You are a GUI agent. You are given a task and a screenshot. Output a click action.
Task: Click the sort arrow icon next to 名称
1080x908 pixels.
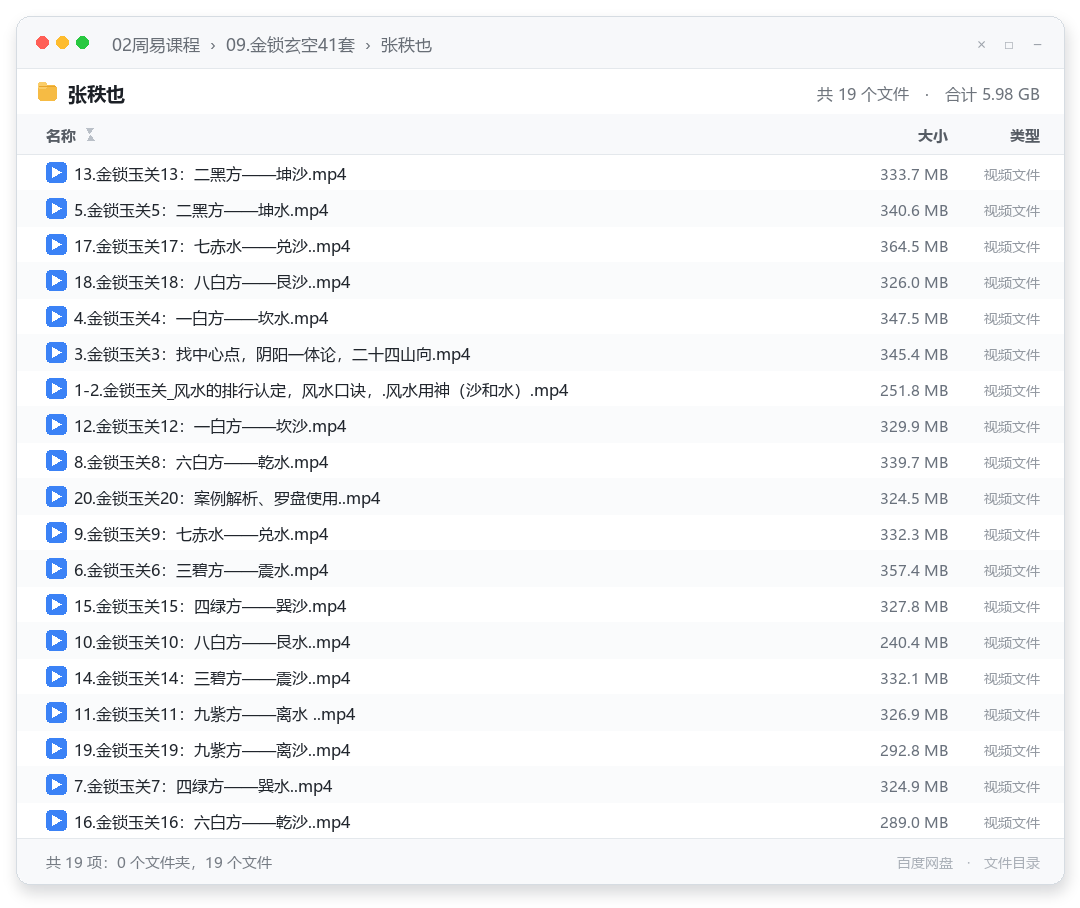90,135
